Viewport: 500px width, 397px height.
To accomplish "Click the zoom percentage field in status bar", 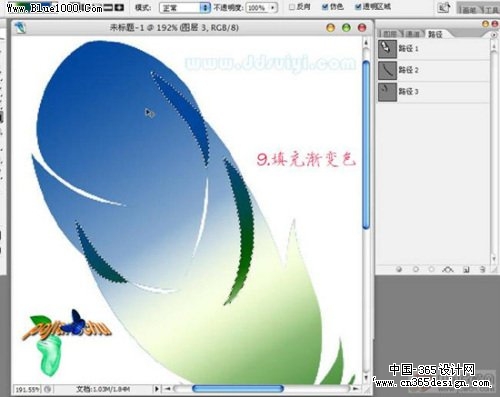I will click(28, 389).
